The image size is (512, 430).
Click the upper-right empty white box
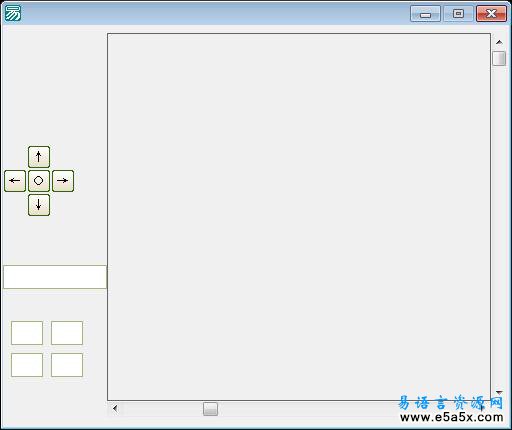click(67, 333)
